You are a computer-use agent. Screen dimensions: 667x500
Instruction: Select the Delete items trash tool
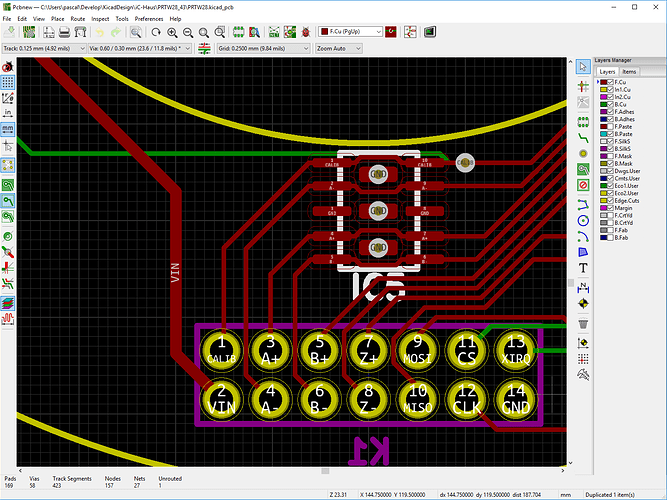tap(583, 324)
